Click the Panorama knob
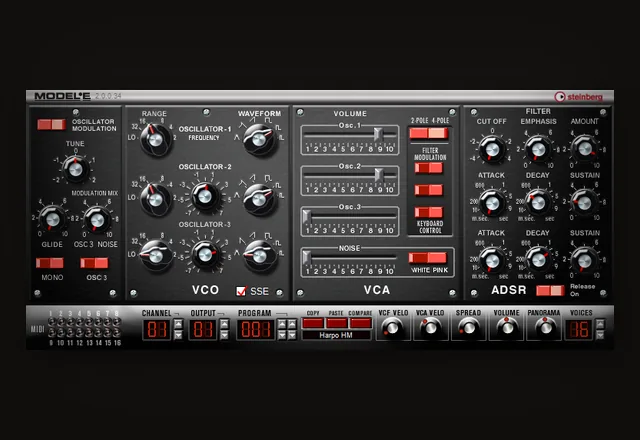640x440 pixels. (545, 328)
